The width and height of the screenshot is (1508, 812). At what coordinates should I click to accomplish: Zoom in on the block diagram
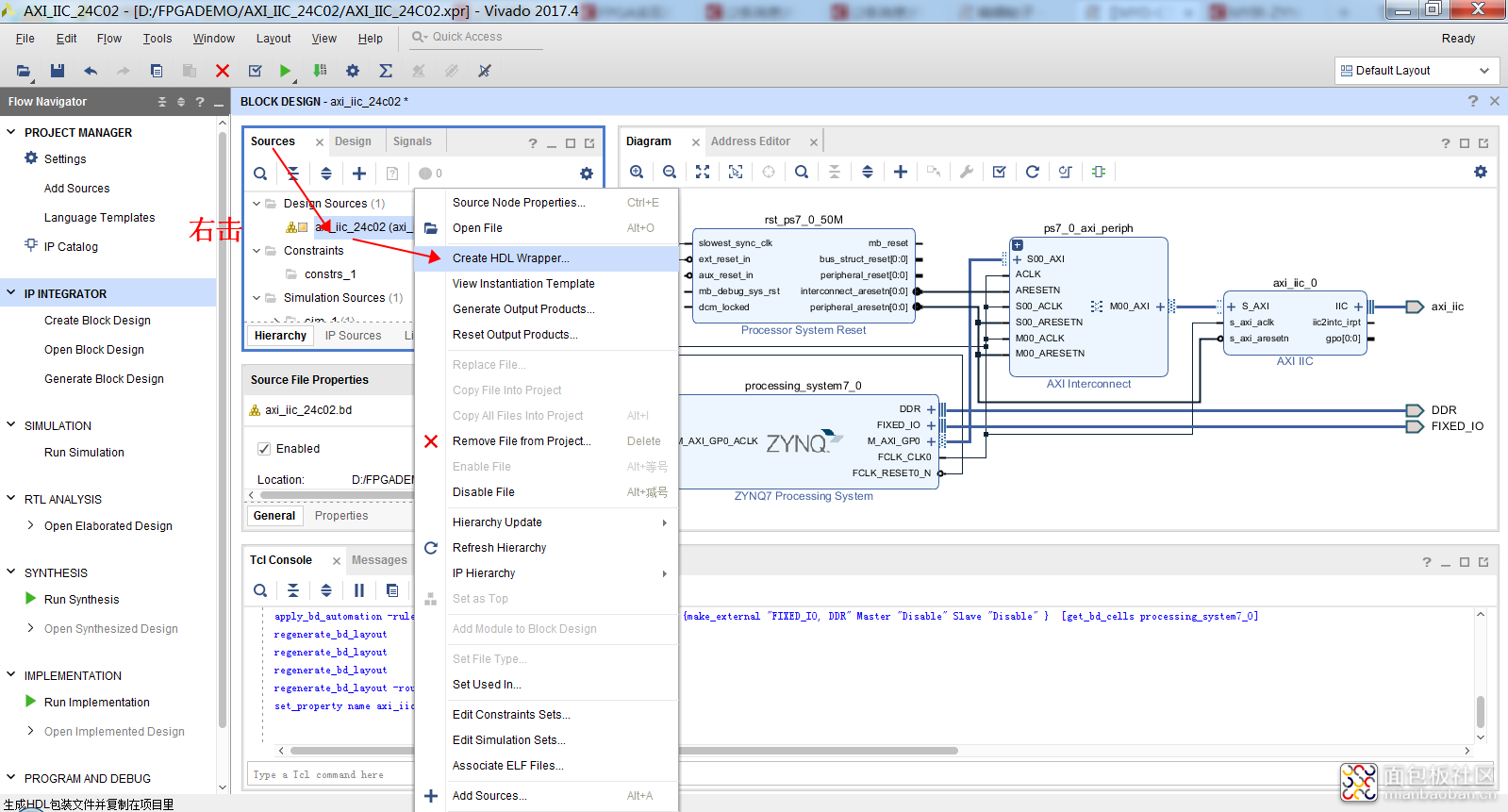(637, 172)
